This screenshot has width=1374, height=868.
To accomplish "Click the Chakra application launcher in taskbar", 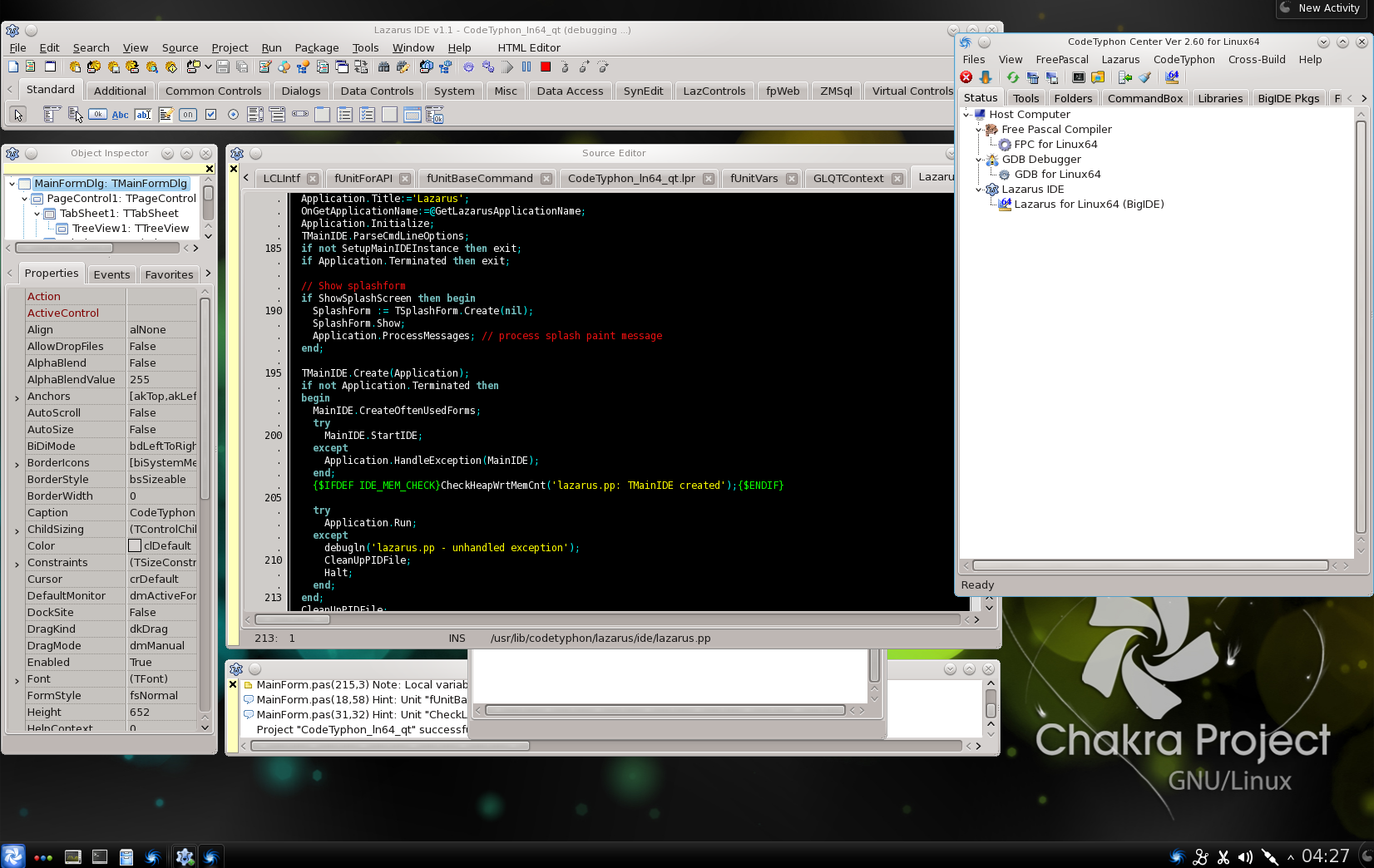I will pos(13,856).
